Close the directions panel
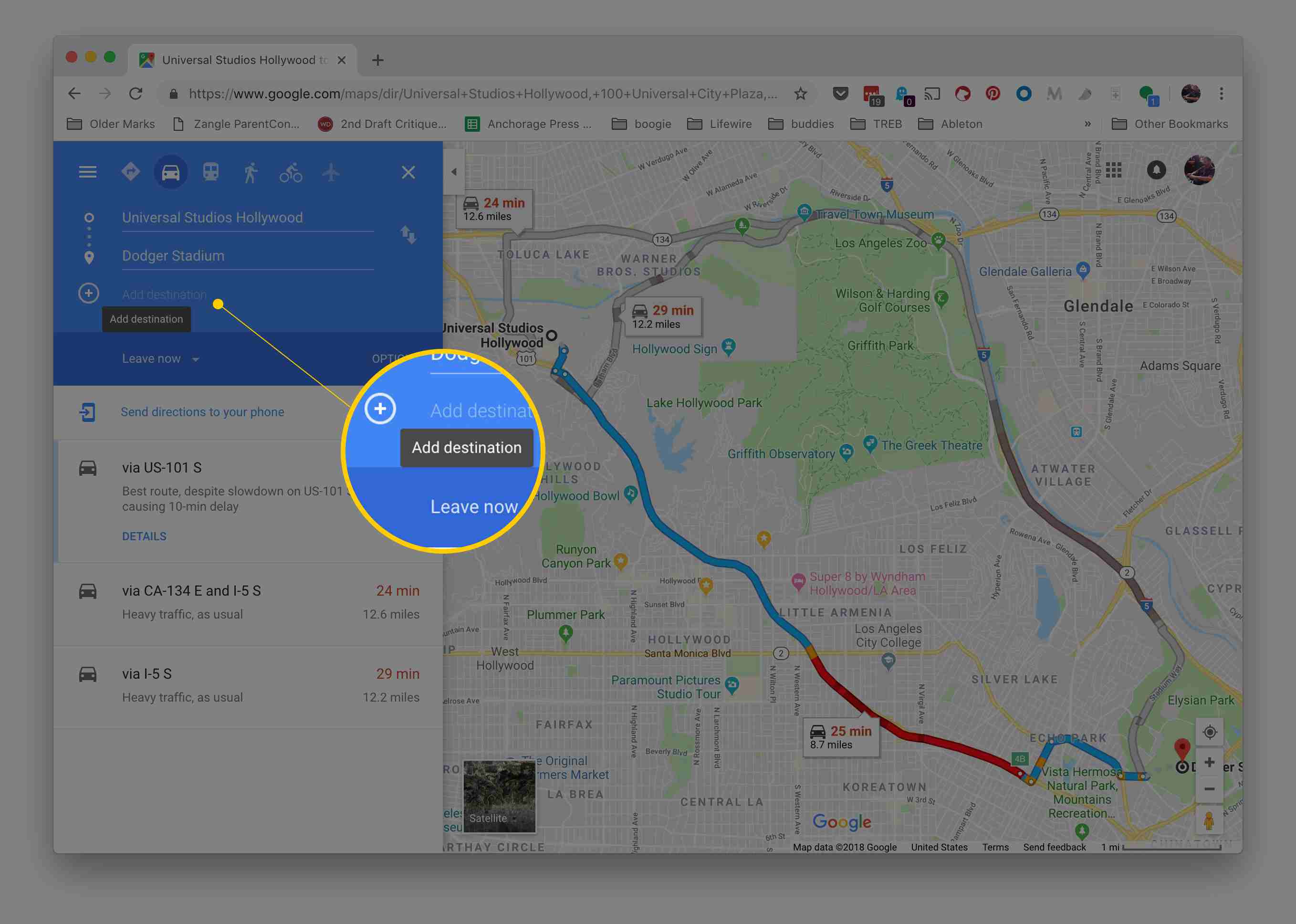 (408, 172)
